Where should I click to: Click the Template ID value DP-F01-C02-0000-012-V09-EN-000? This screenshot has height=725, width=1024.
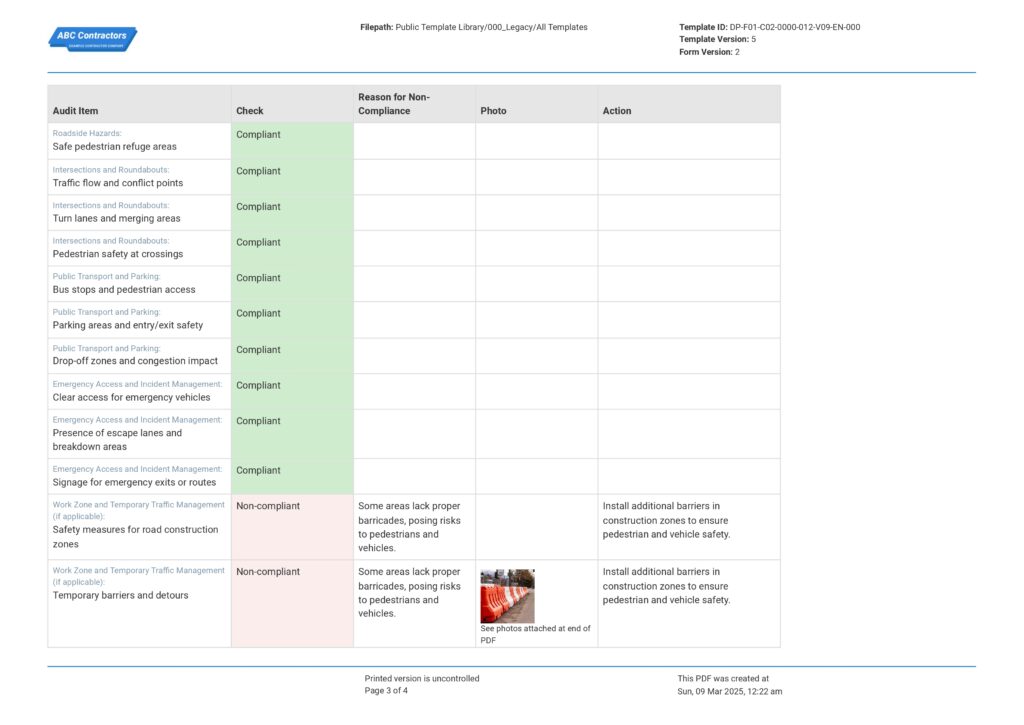[794, 27]
